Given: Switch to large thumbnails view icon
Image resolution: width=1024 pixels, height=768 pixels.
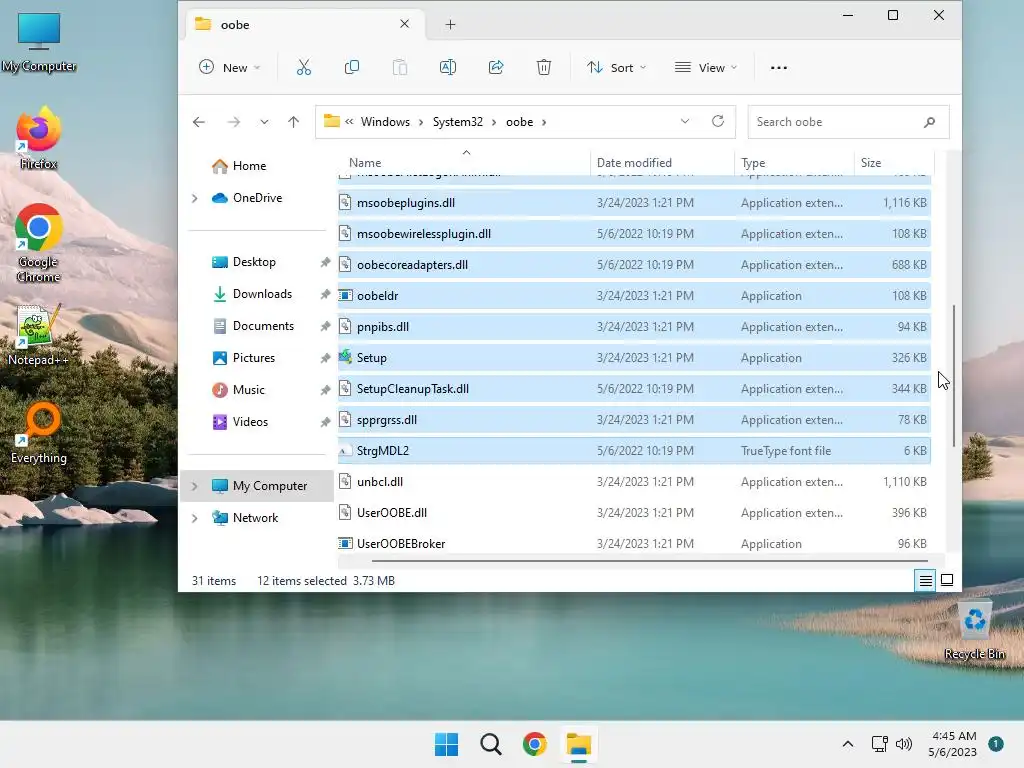Looking at the screenshot, I should coord(947,580).
